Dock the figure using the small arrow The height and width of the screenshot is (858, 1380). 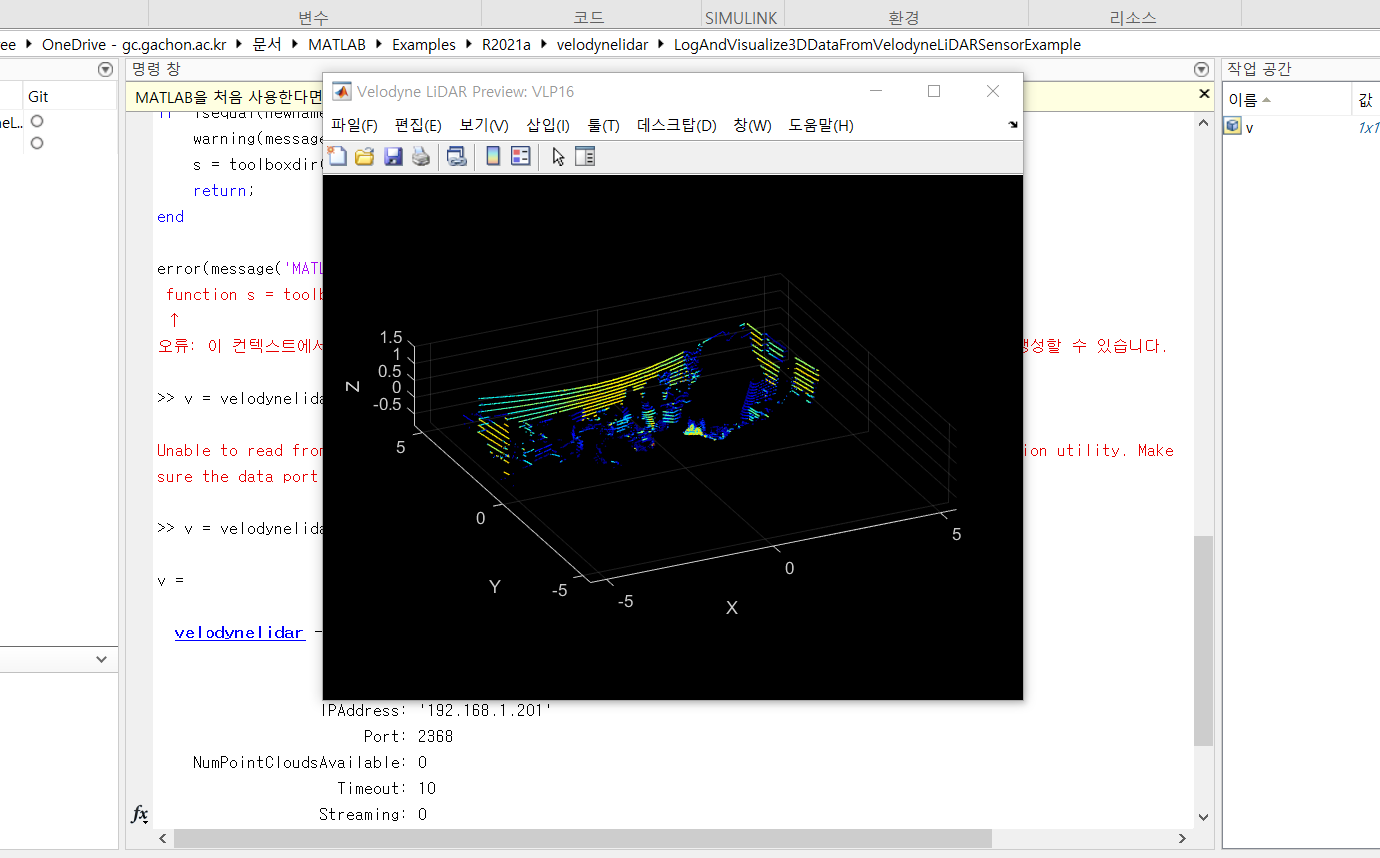click(1013, 125)
